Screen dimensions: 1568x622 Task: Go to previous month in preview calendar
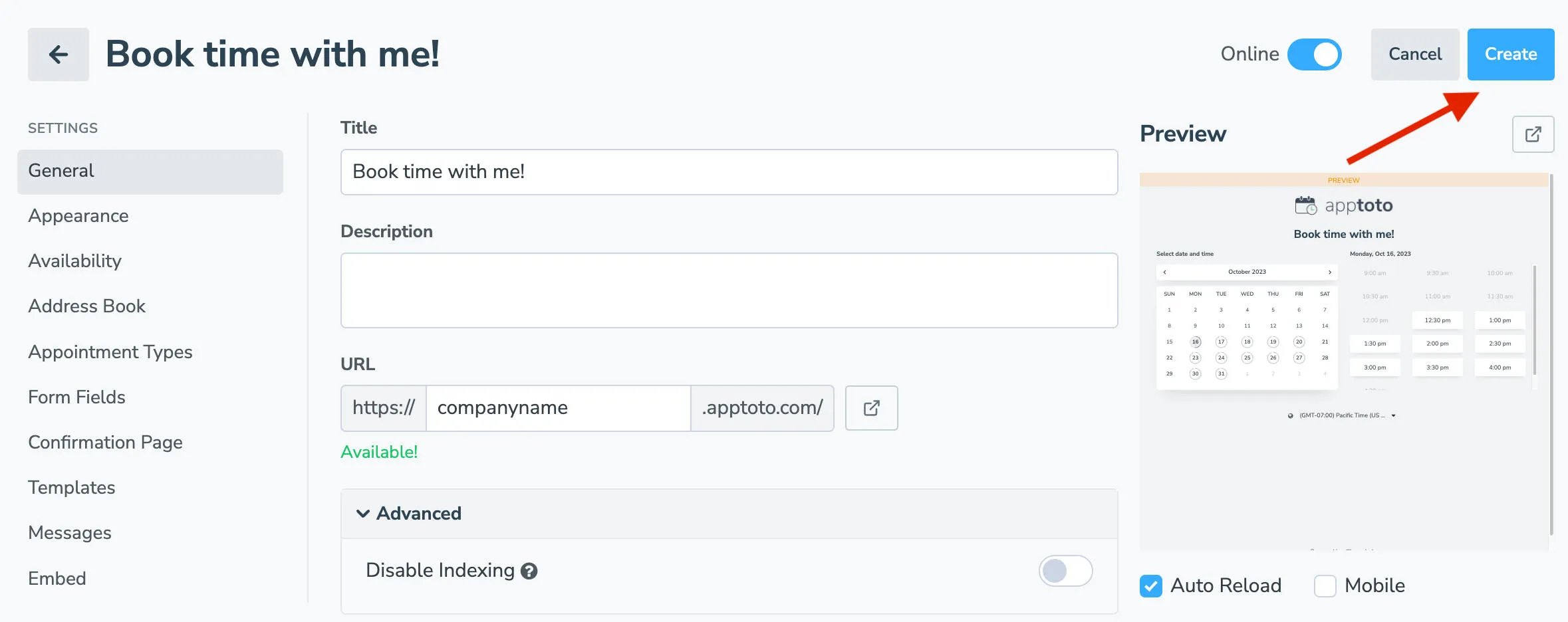pyautogui.click(x=1164, y=272)
